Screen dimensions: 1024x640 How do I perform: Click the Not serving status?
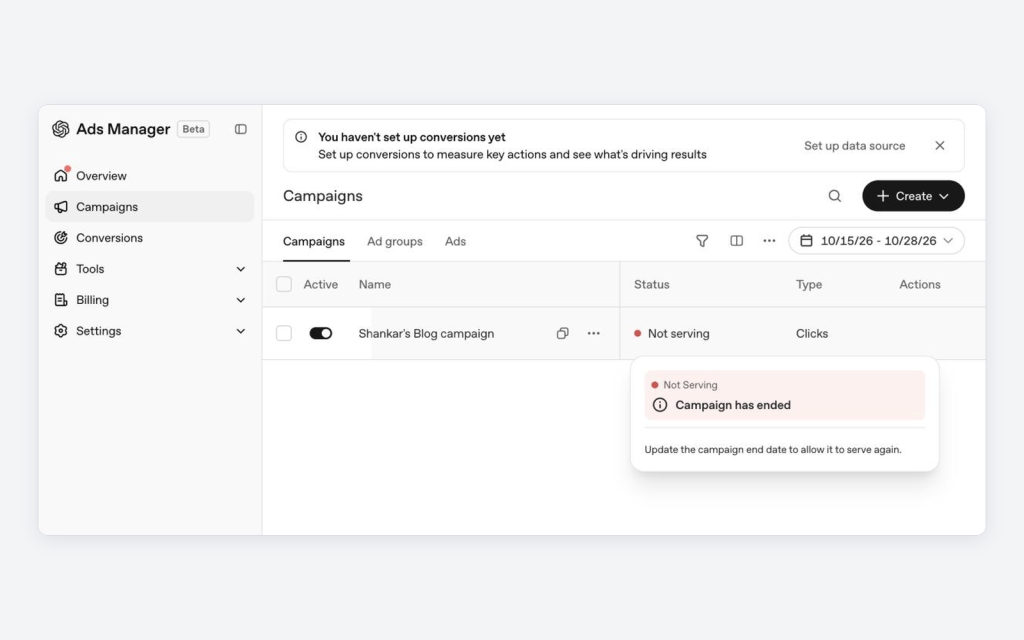[x=671, y=333]
